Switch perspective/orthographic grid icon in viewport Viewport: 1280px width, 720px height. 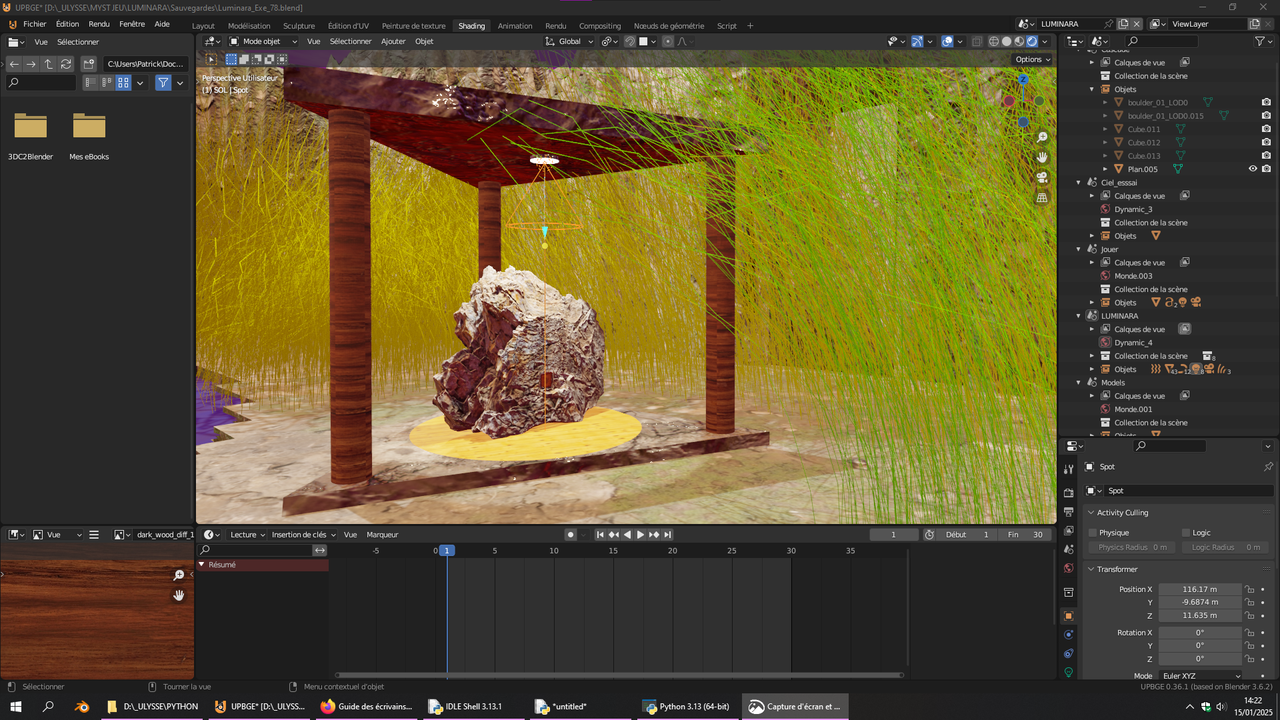pos(1042,197)
